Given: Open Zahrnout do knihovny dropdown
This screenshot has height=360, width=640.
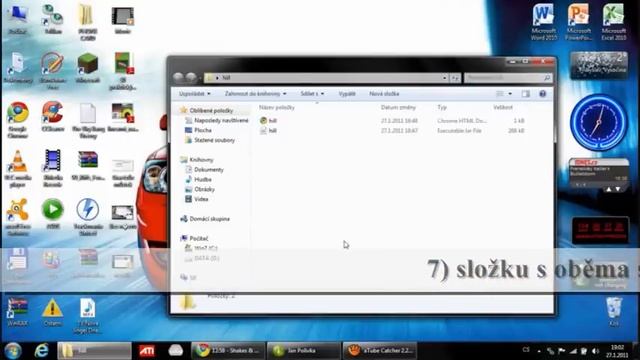Looking at the screenshot, I should (256, 94).
